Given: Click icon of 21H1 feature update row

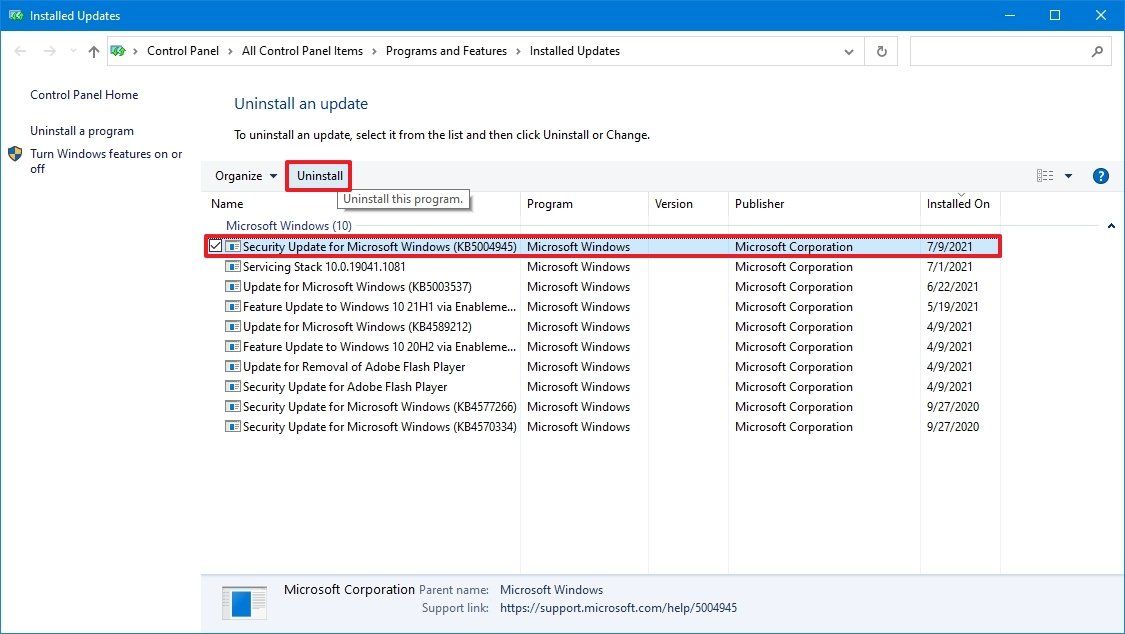Looking at the screenshot, I should point(232,306).
